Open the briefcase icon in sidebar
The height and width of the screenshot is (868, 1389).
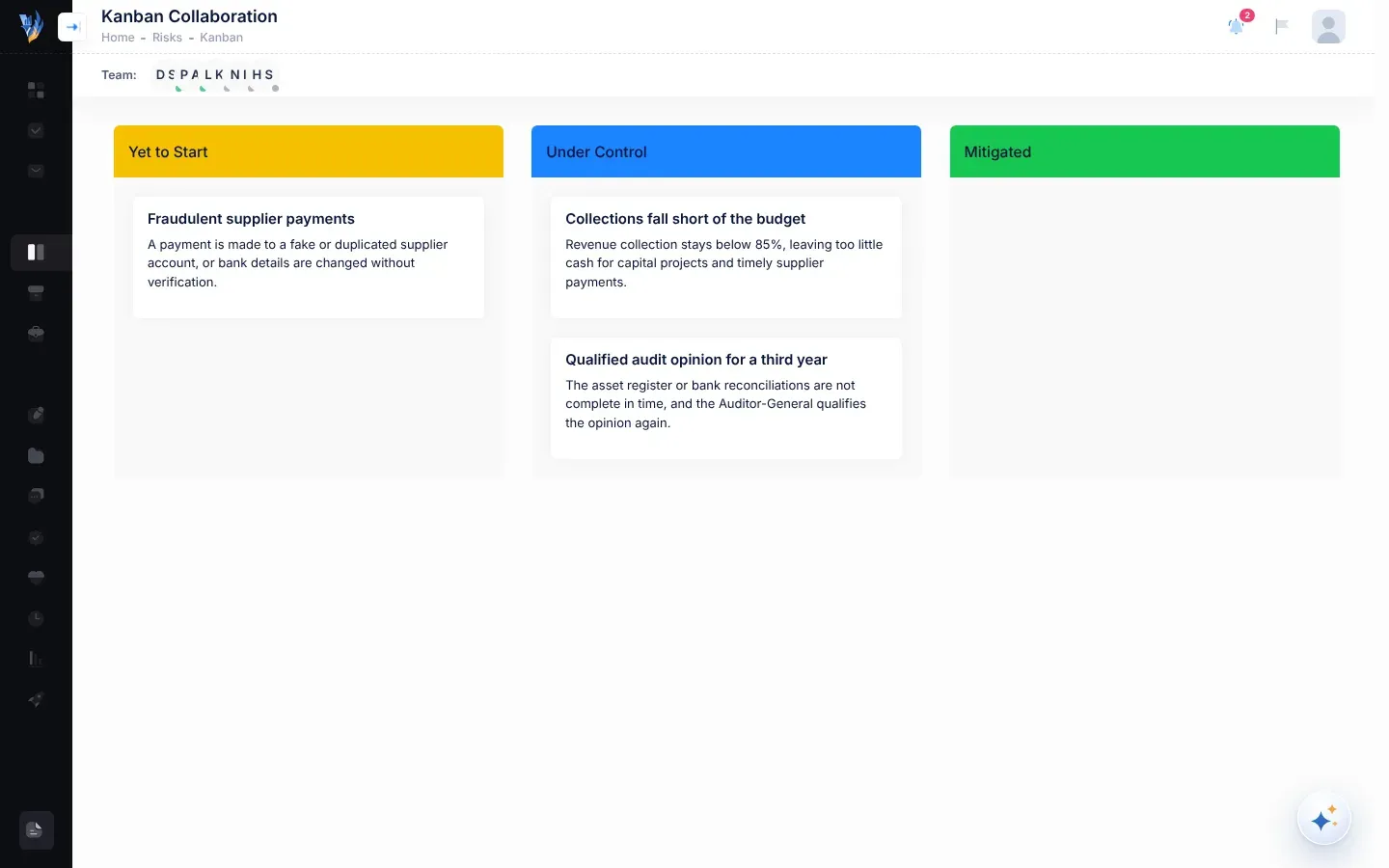[36, 334]
